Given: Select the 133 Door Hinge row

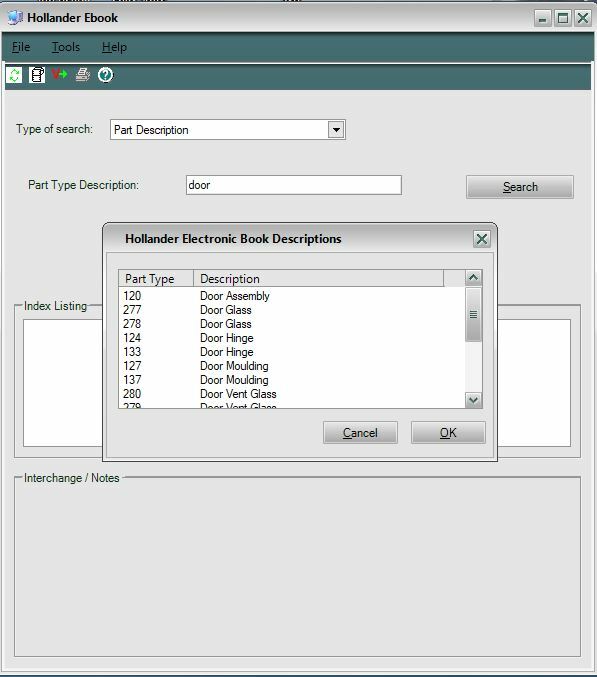Looking at the screenshot, I should [292, 352].
